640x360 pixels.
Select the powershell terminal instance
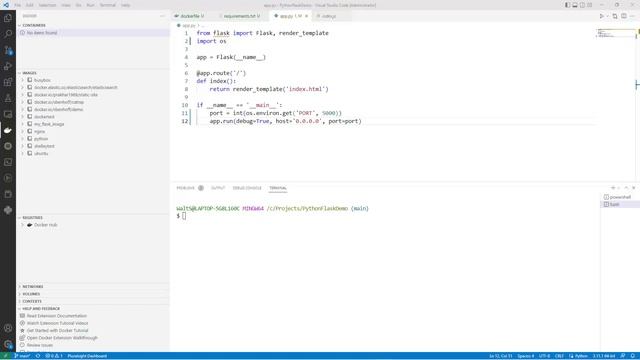[x=620, y=197]
